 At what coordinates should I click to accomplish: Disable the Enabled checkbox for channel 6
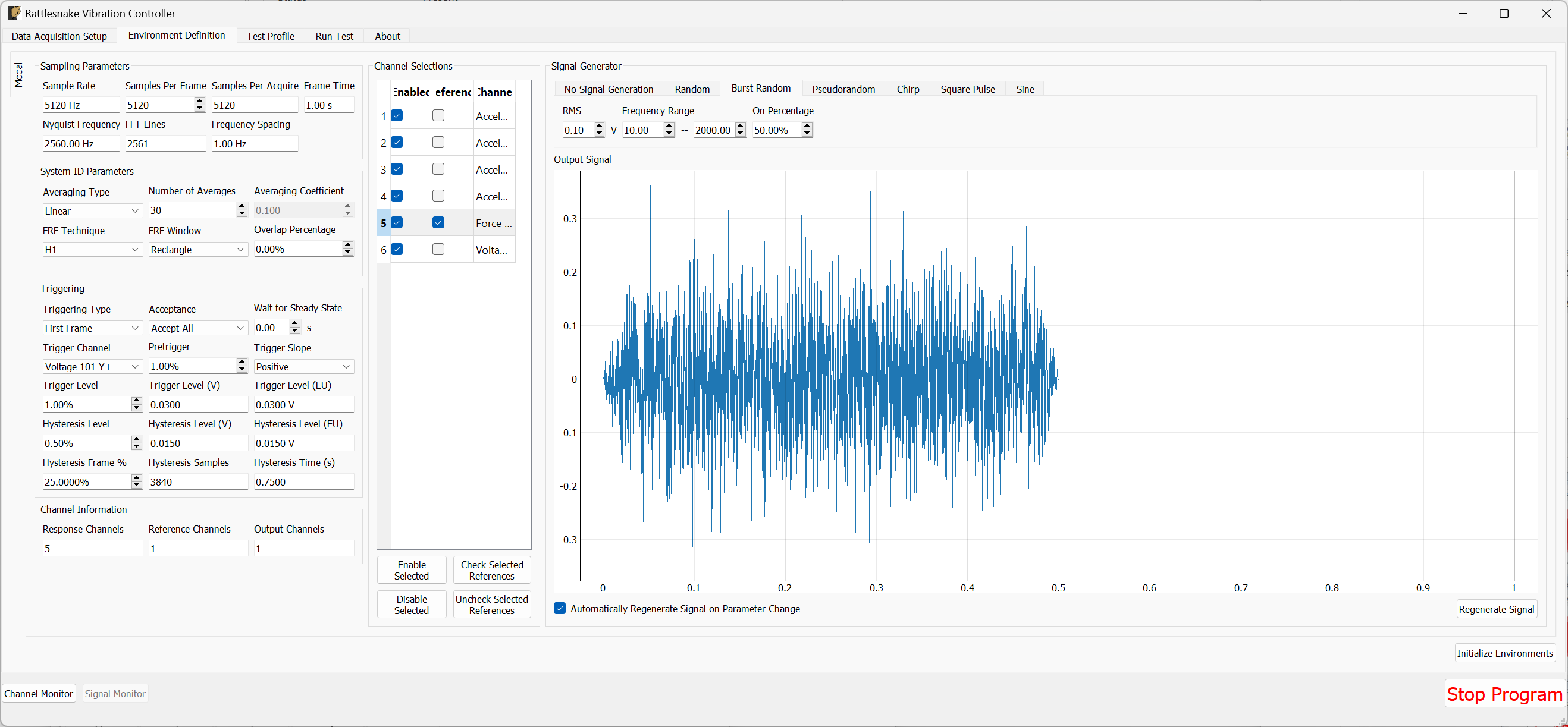397,249
